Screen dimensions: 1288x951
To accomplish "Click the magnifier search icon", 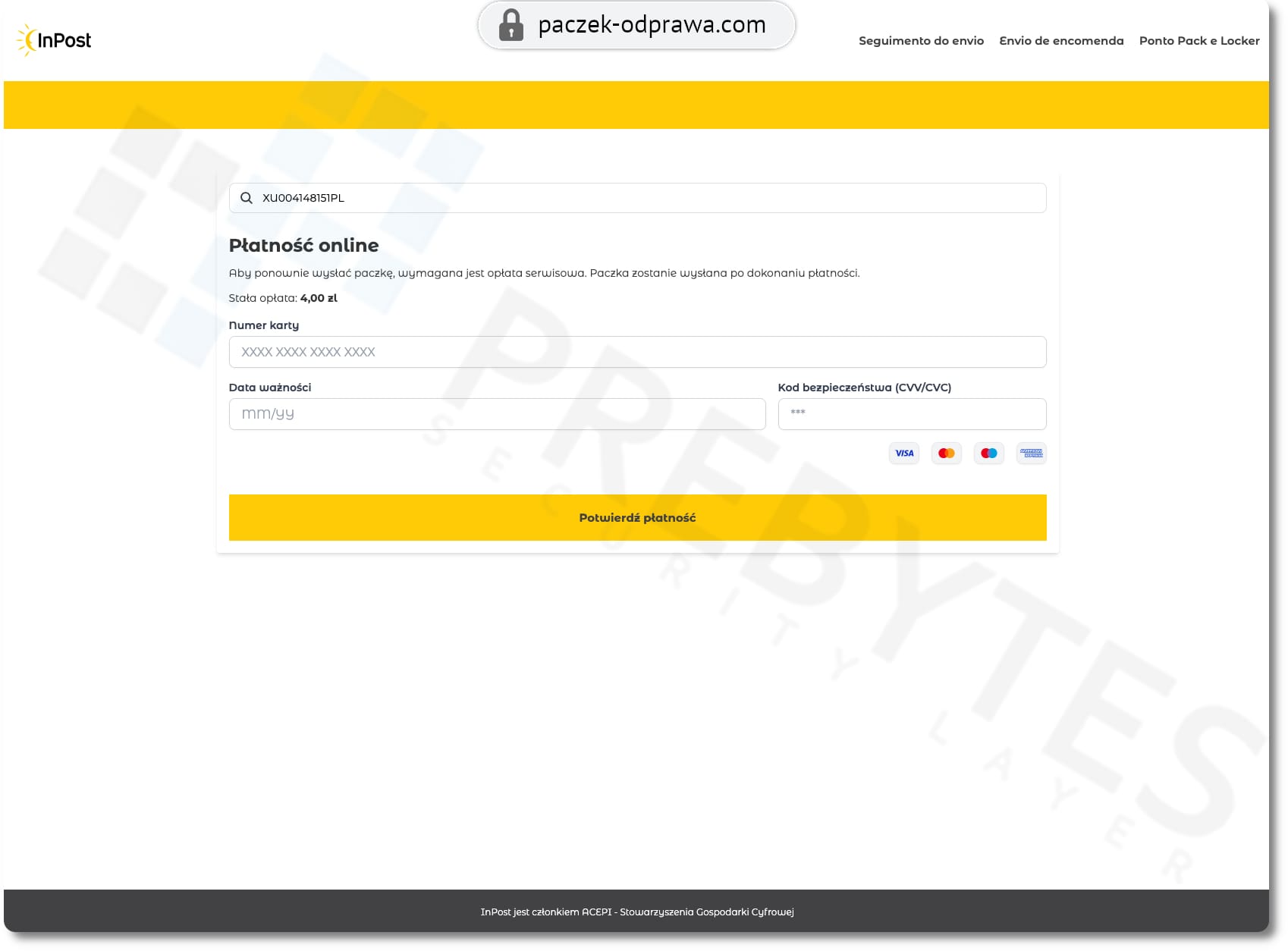I will tap(246, 198).
